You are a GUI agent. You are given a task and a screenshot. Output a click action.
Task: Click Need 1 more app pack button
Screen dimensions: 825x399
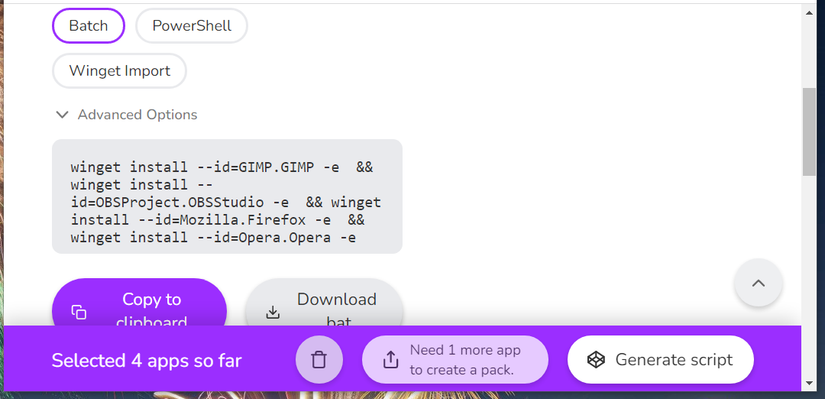[x=455, y=360]
